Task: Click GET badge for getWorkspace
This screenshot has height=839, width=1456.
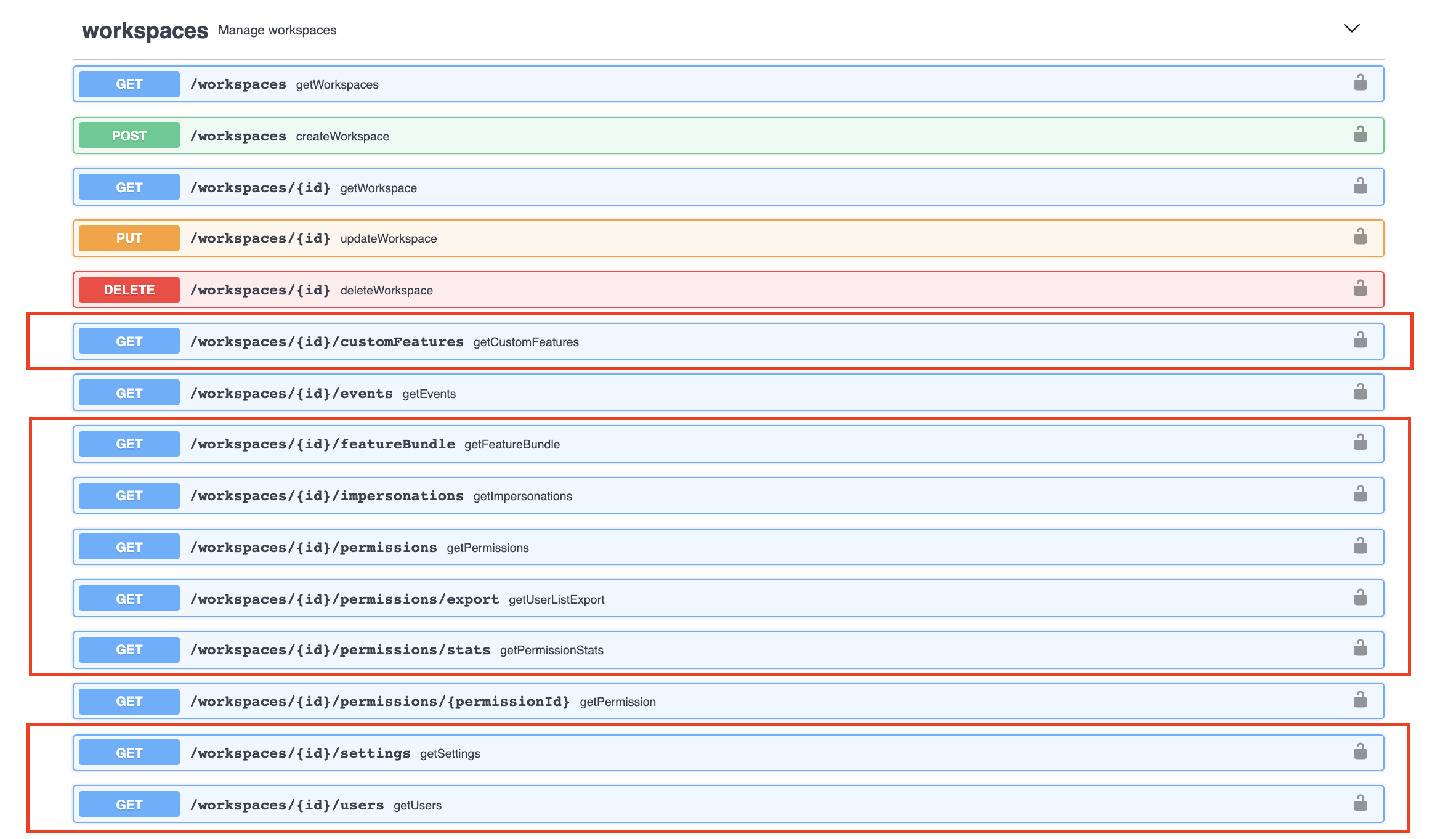Action: [129, 187]
